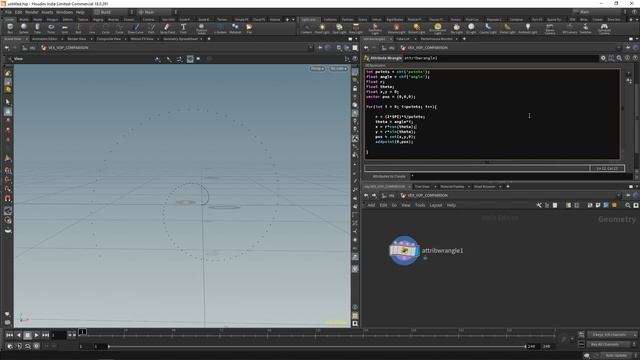Open the Build desktop dropdown

[x=113, y=12]
